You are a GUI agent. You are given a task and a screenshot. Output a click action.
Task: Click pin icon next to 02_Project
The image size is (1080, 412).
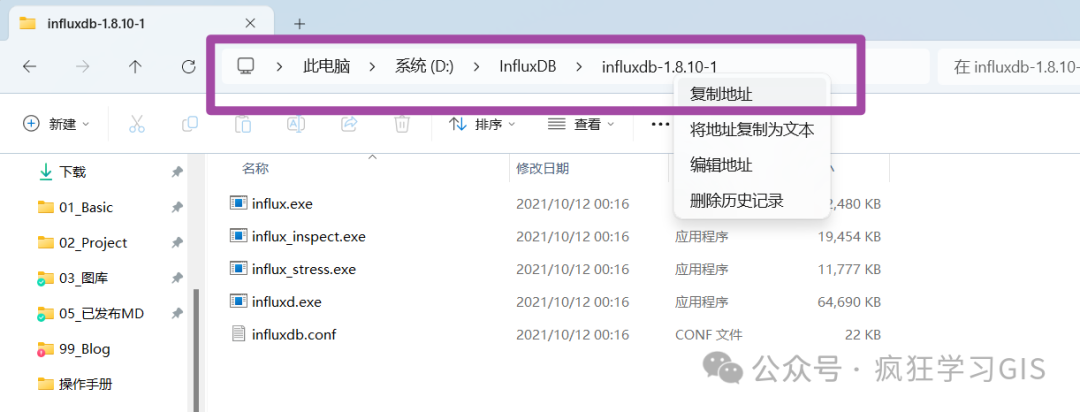[x=177, y=243]
